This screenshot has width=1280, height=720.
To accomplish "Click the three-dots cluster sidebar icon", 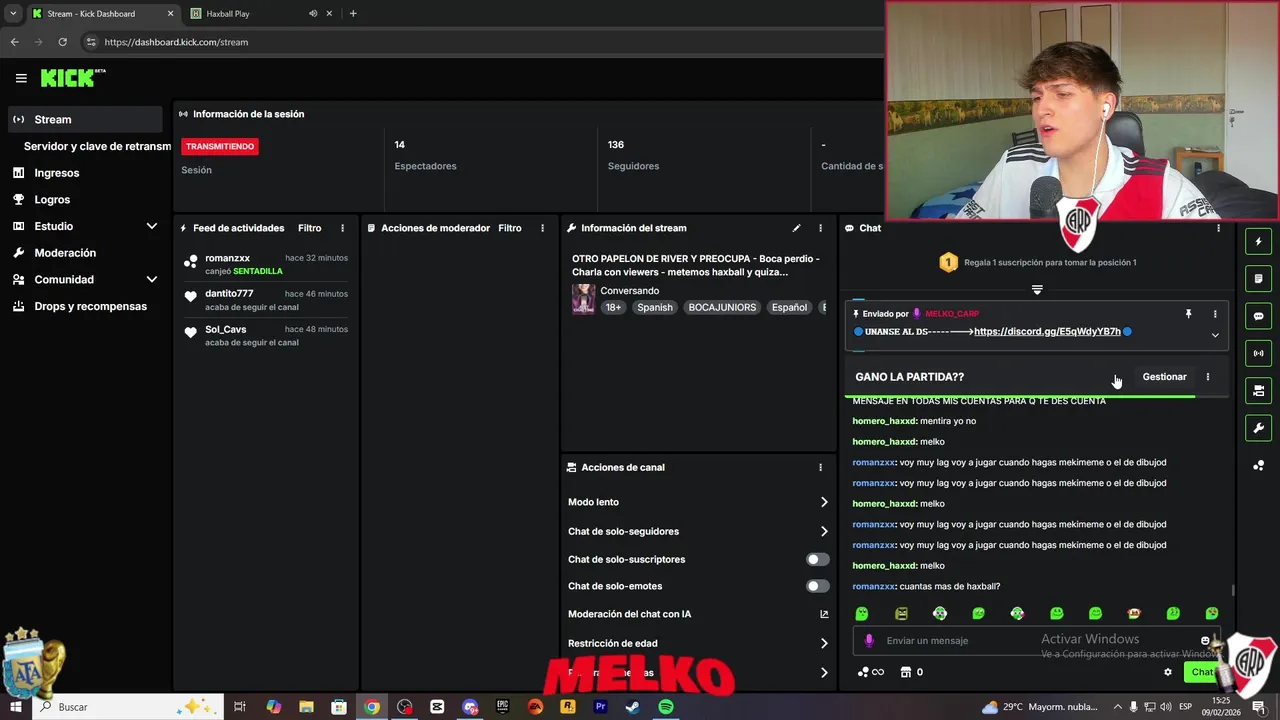I will click(x=1258, y=465).
